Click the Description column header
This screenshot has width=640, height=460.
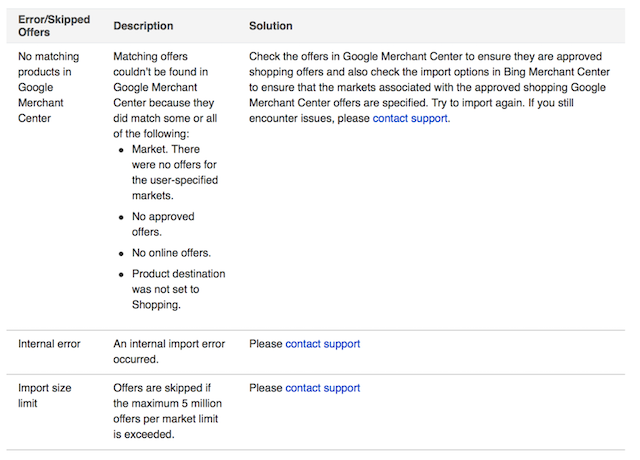click(x=143, y=26)
